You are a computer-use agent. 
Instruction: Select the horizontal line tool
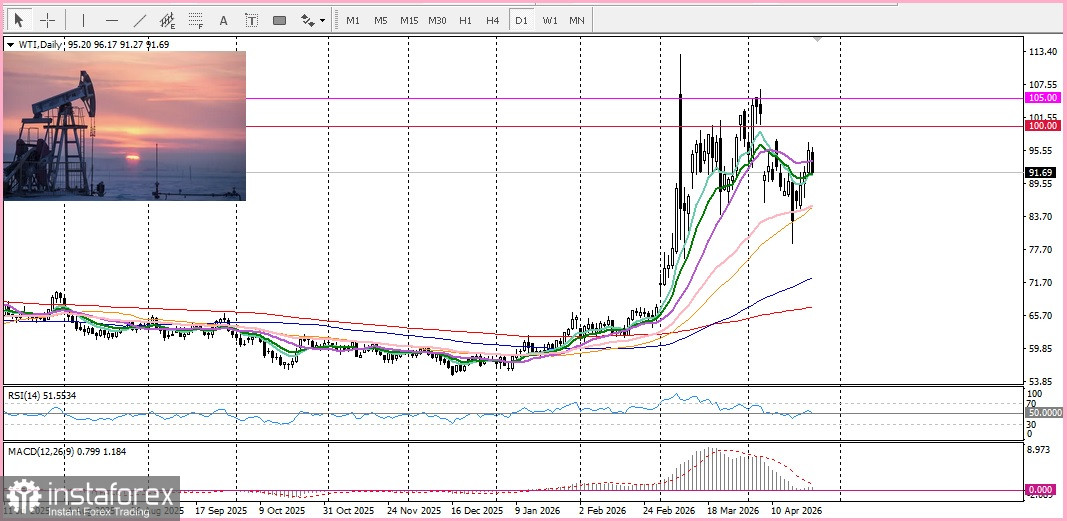111,20
